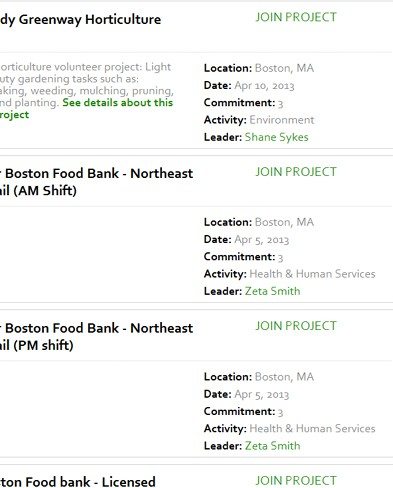Select the Apr 10, 2013 date

pyautogui.click(x=264, y=86)
